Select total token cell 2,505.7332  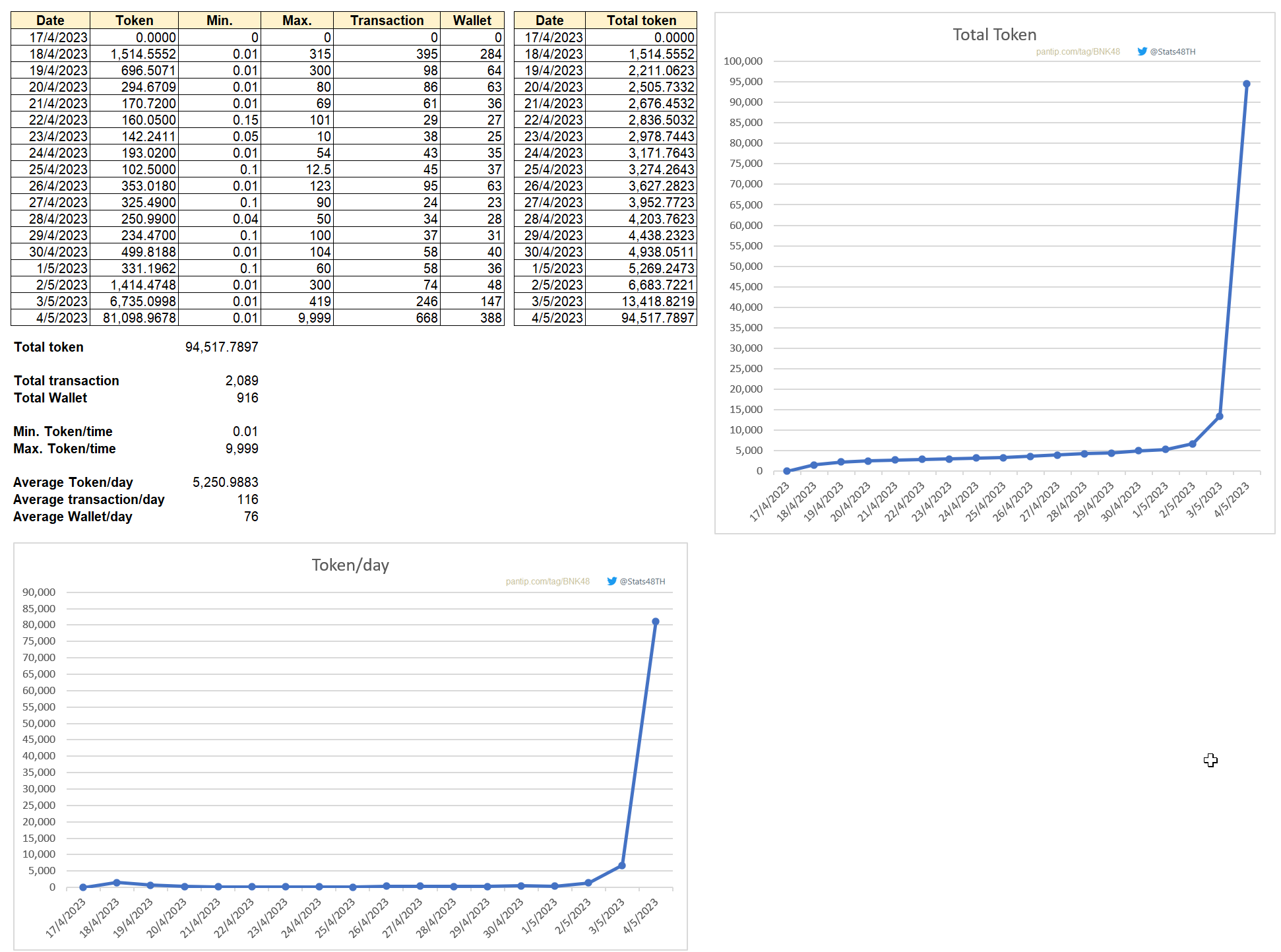point(641,86)
